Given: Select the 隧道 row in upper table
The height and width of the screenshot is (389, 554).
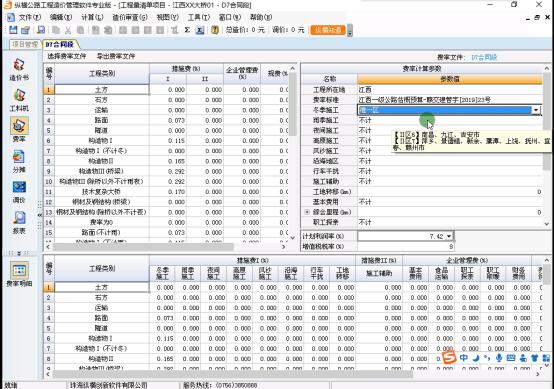Looking at the screenshot, I should coord(102,131).
